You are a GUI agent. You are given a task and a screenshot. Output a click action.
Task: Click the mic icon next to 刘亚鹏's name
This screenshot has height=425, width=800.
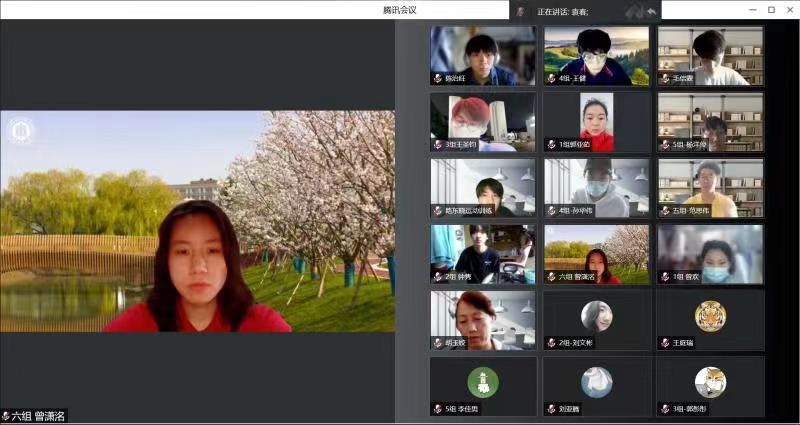point(551,409)
